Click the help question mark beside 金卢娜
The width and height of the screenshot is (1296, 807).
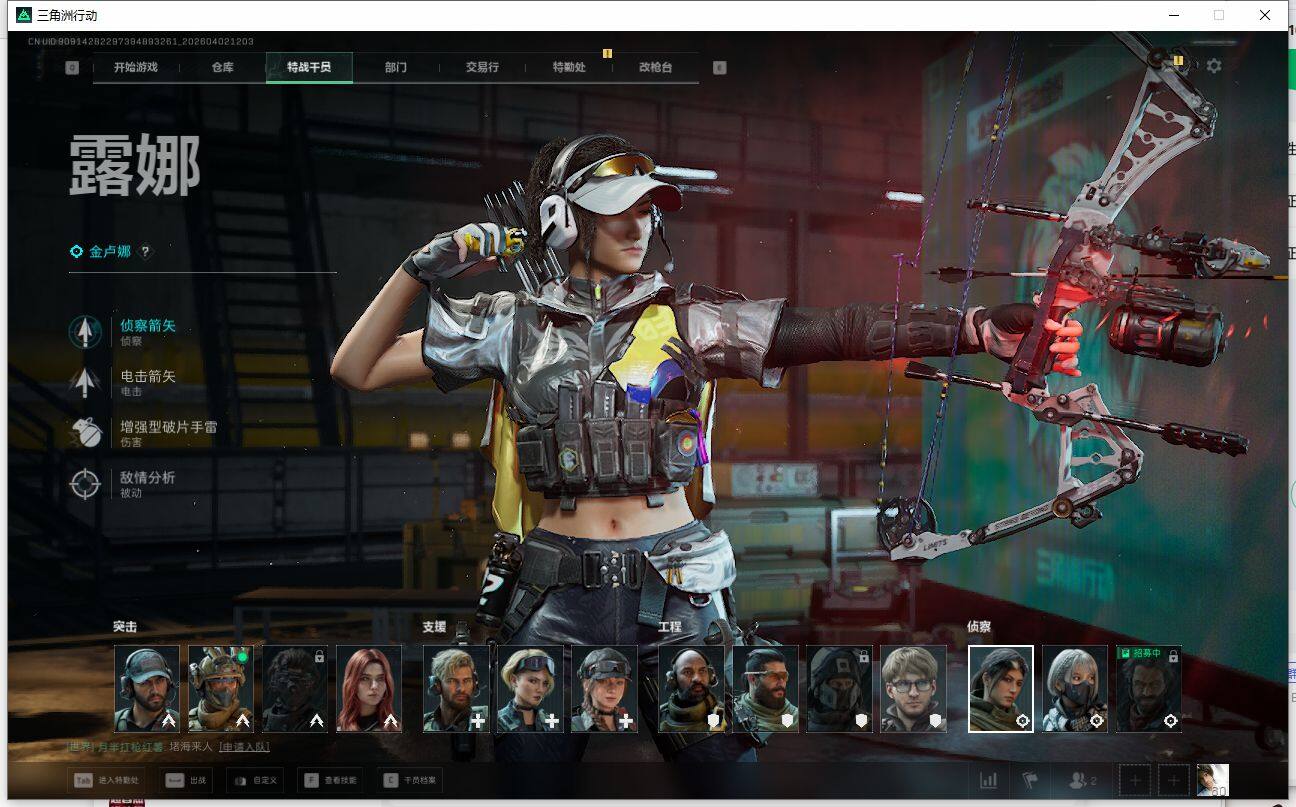click(145, 252)
